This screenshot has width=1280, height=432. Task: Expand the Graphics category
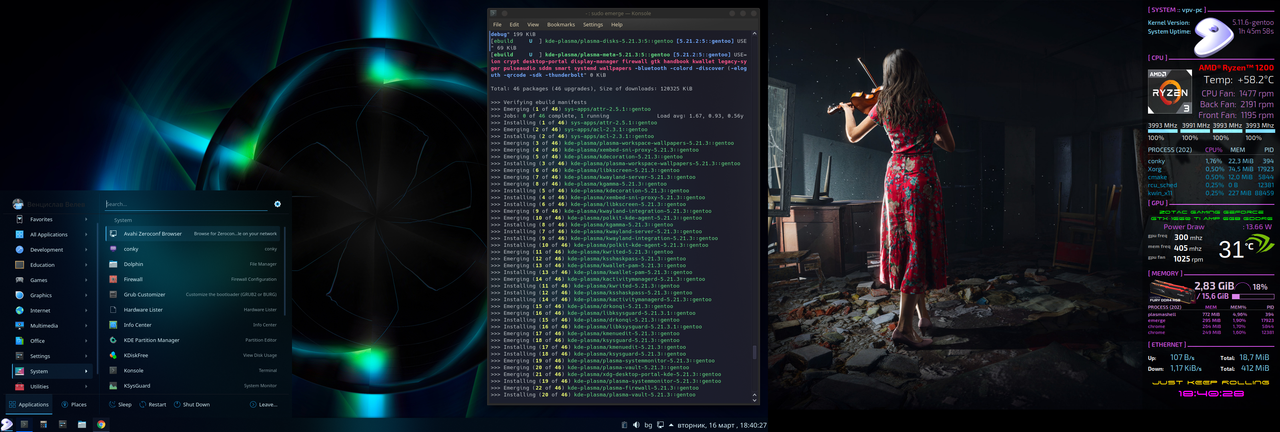pyautogui.click(x=50, y=295)
